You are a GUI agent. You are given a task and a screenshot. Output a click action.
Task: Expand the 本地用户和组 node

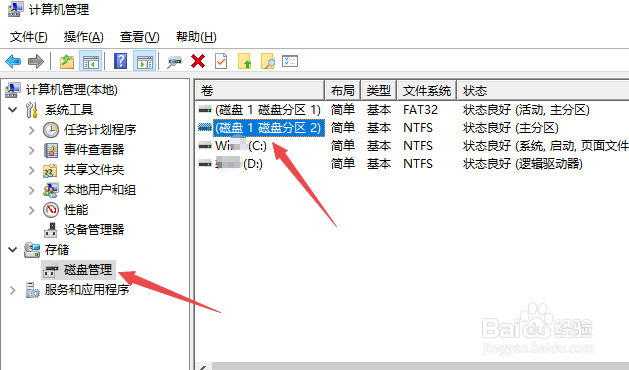pyautogui.click(x=32, y=190)
